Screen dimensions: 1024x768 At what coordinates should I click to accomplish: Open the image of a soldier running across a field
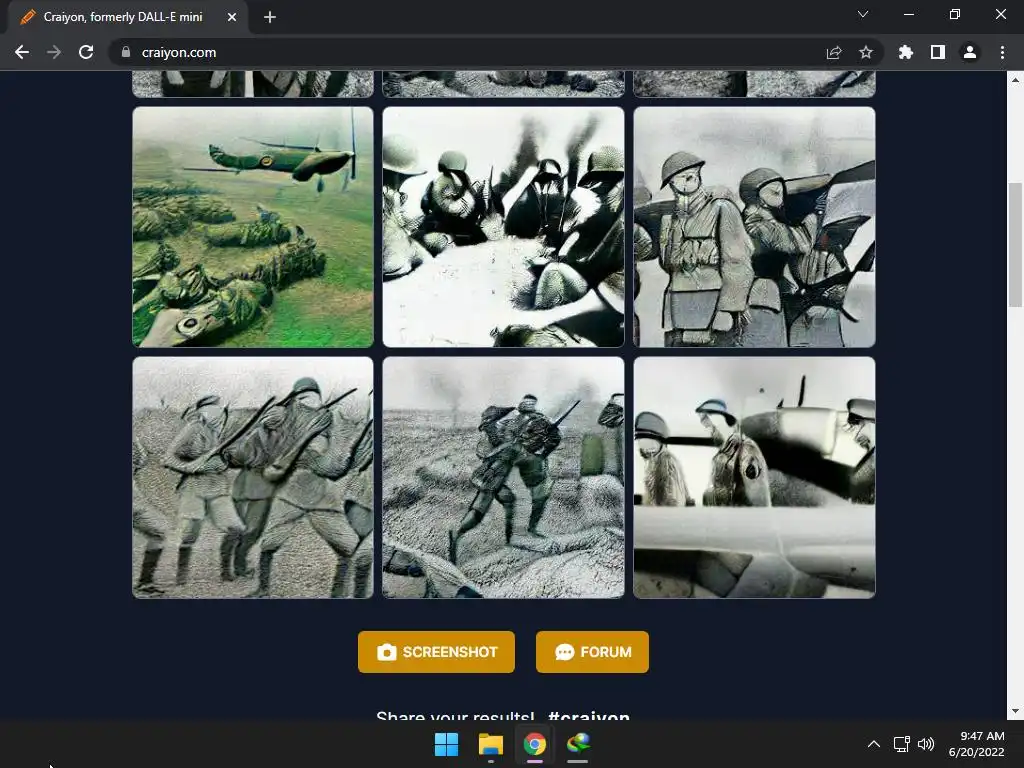click(x=504, y=477)
